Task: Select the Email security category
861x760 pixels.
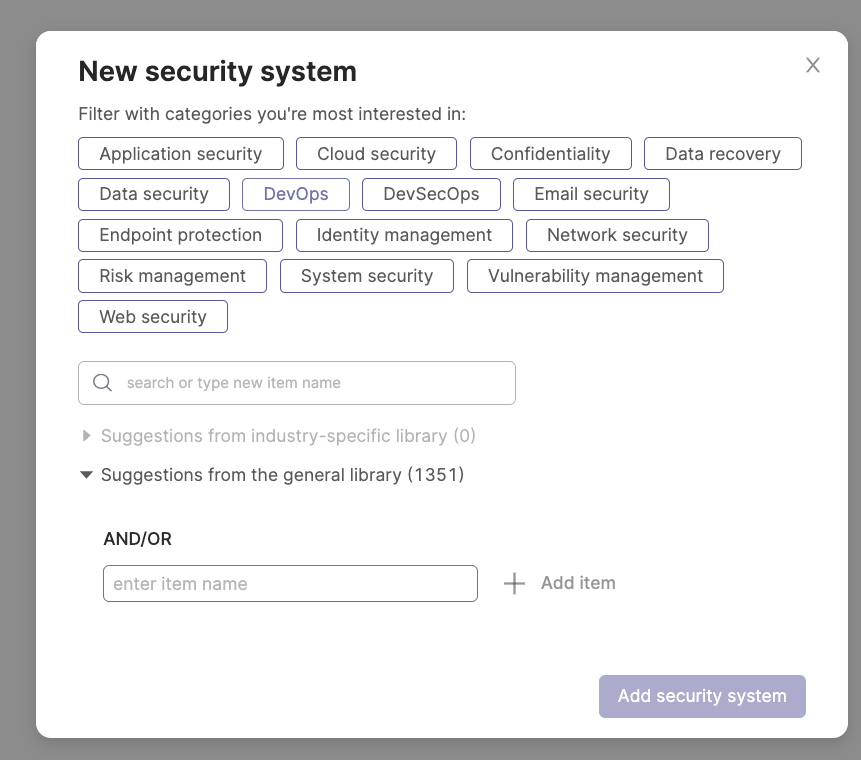Action: tap(591, 194)
